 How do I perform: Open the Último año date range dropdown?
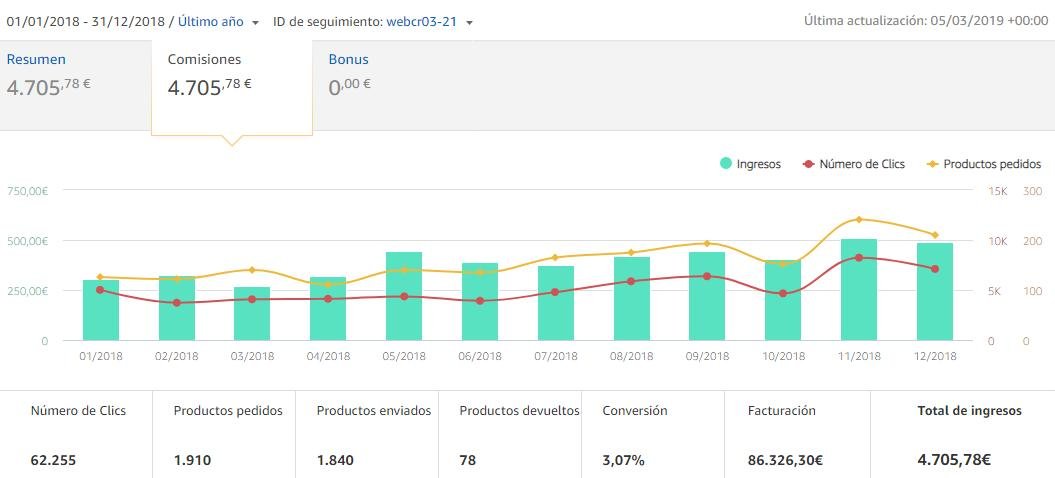[x=219, y=22]
